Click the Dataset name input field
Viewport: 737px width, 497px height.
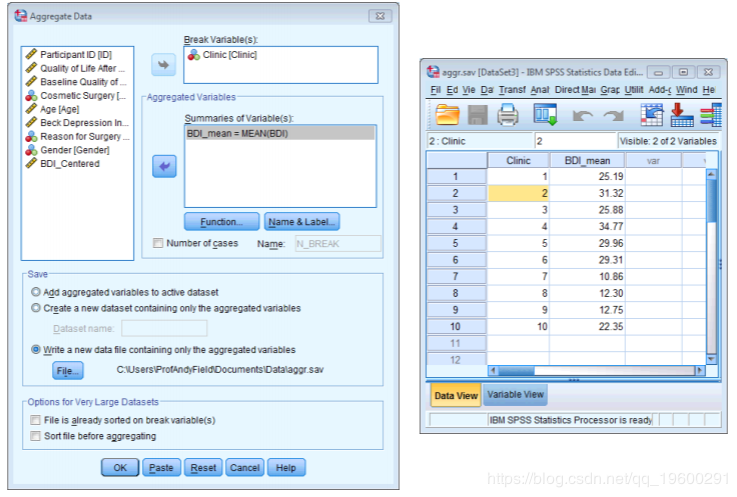(164, 328)
